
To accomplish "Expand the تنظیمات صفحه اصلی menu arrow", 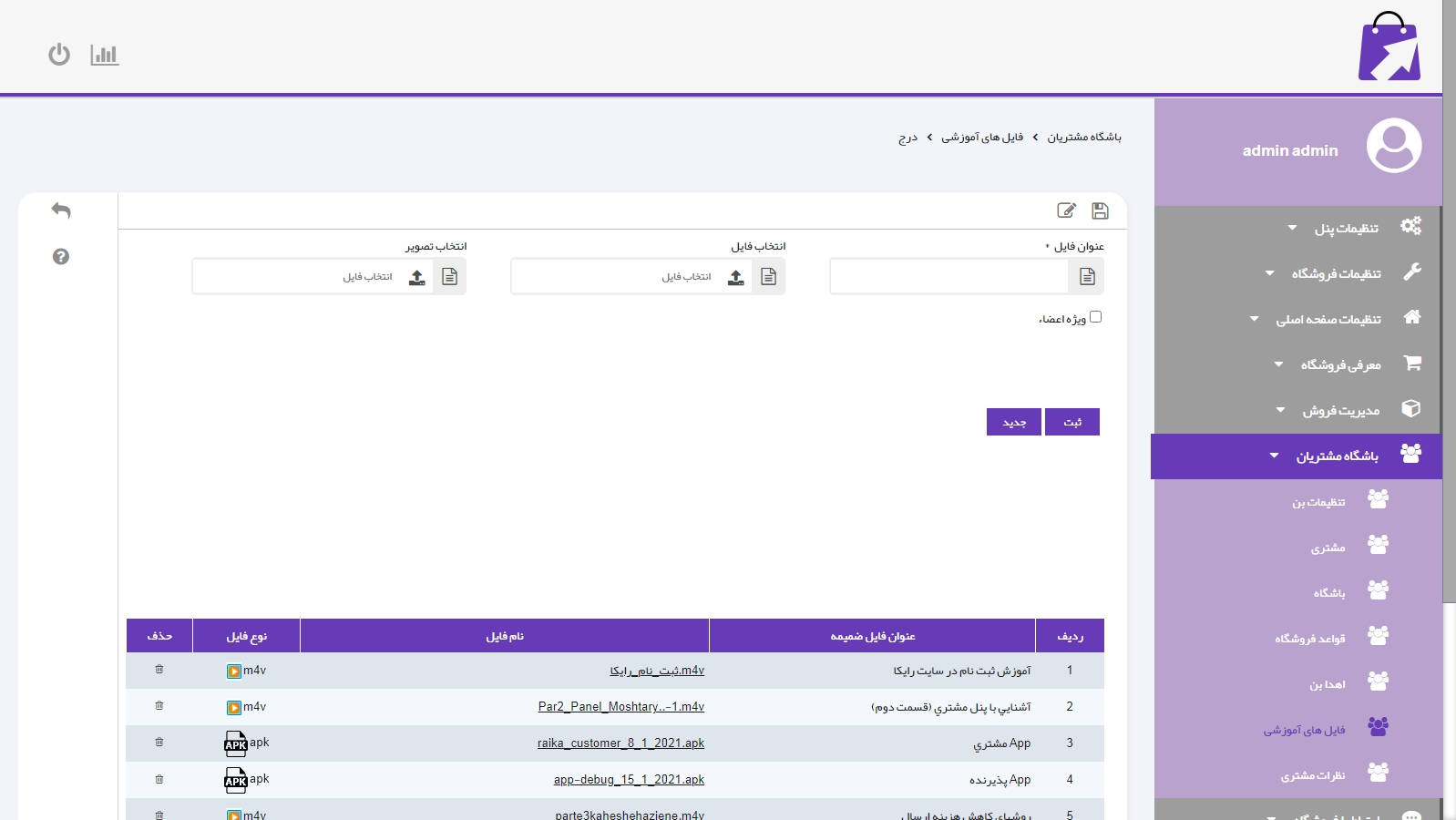I will click(1255, 319).
